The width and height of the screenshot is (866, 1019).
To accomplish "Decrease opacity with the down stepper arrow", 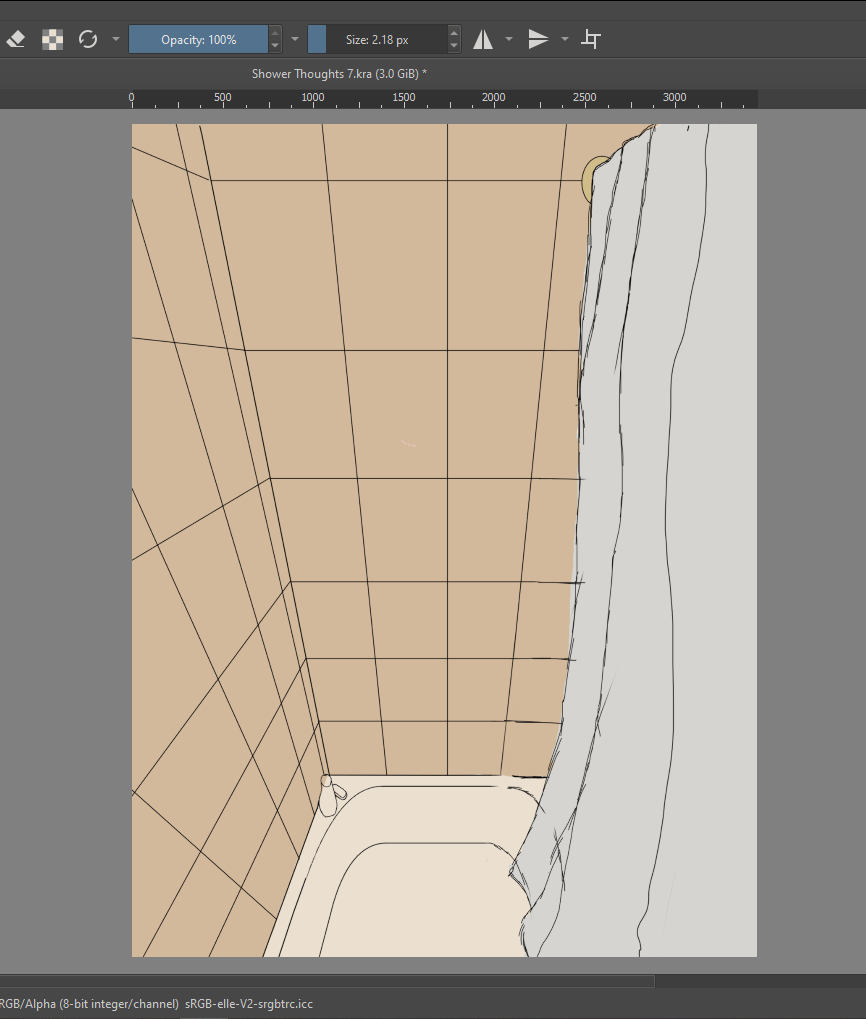I will [275, 46].
